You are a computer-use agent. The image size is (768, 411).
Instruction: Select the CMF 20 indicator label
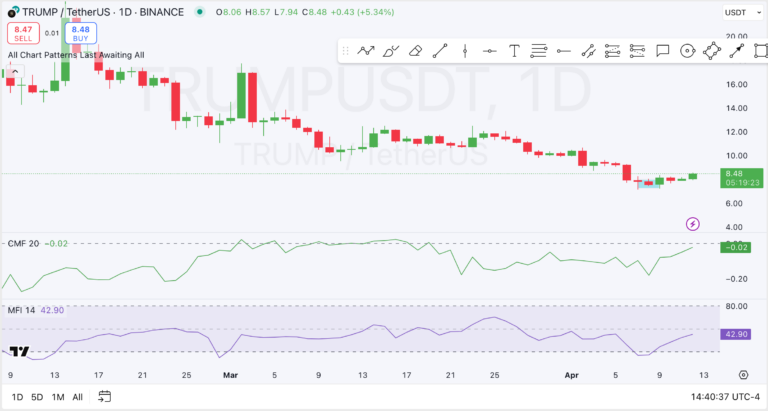[x=23, y=243]
